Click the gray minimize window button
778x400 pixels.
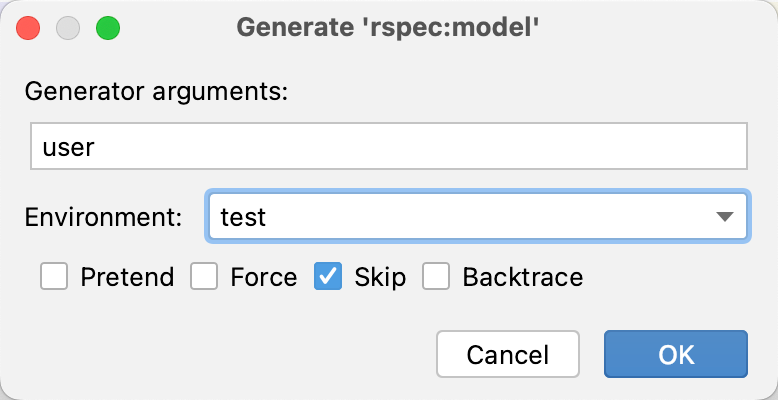[68, 28]
